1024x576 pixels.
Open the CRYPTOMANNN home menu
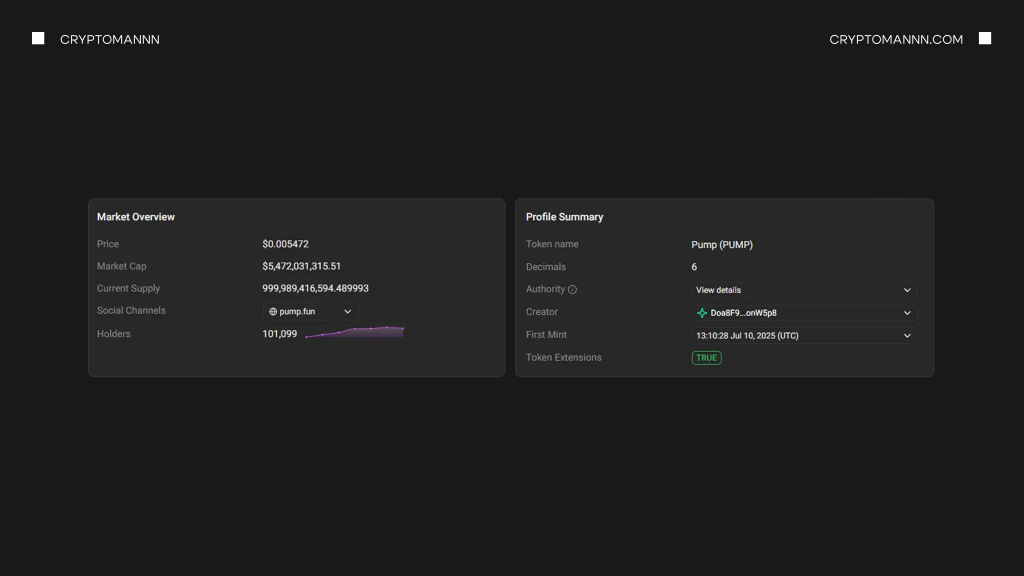(x=109, y=38)
